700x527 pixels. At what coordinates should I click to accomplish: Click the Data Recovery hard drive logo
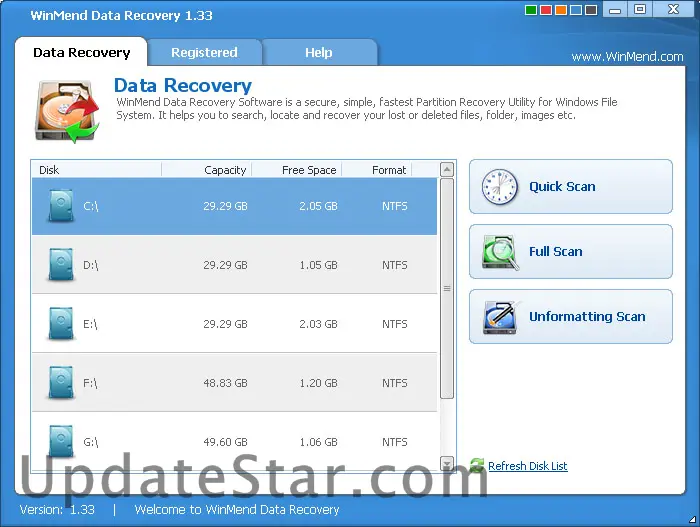(x=67, y=112)
